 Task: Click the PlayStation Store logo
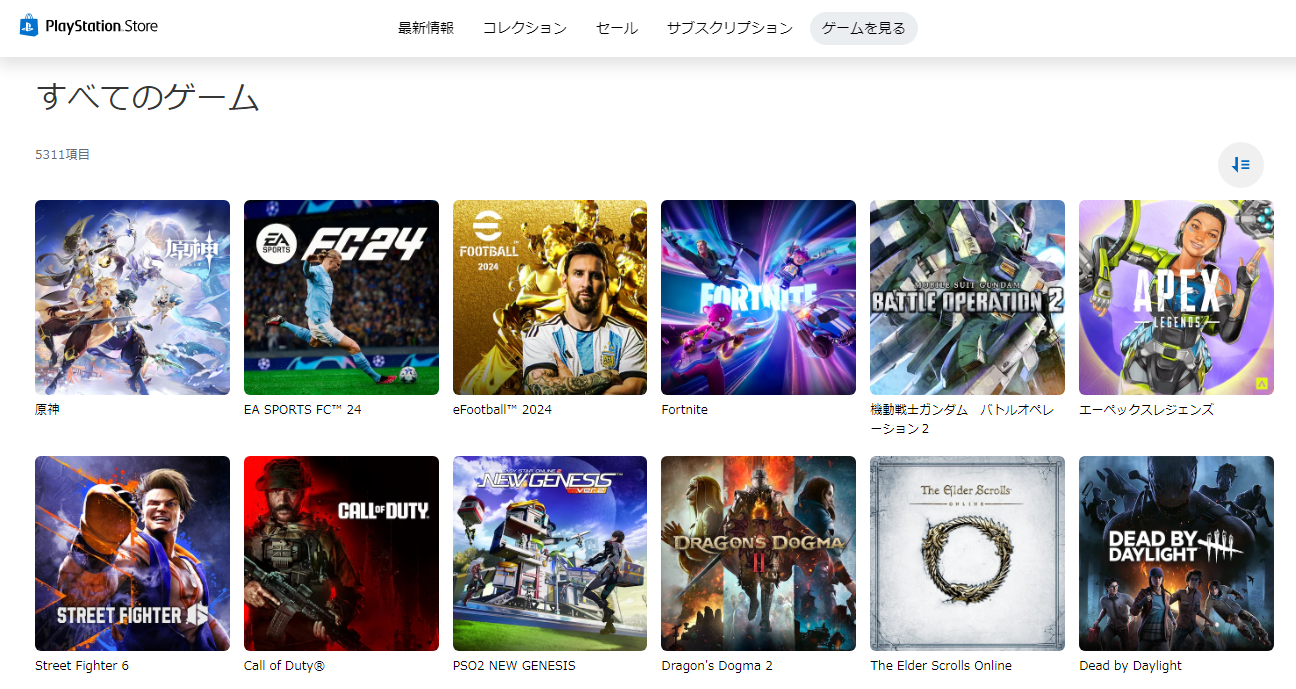pos(89,27)
